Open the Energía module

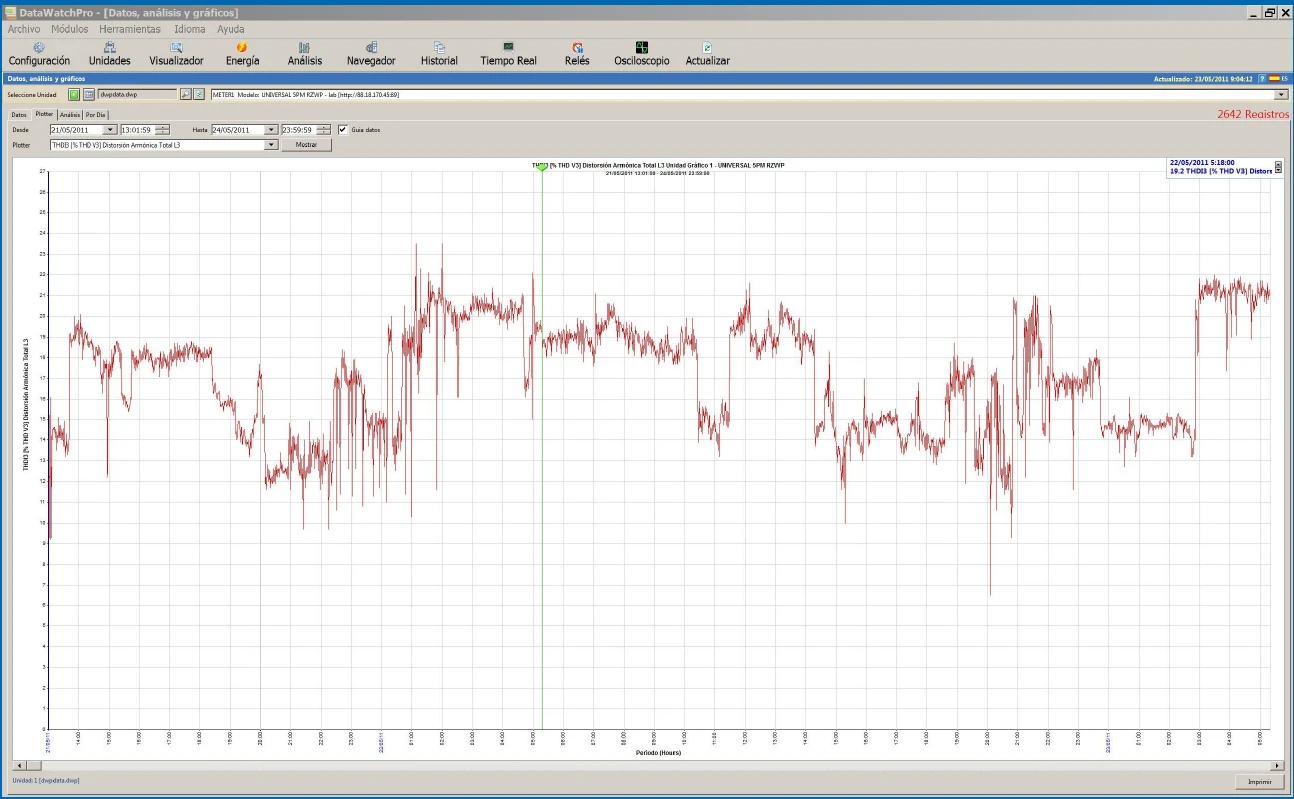242,53
